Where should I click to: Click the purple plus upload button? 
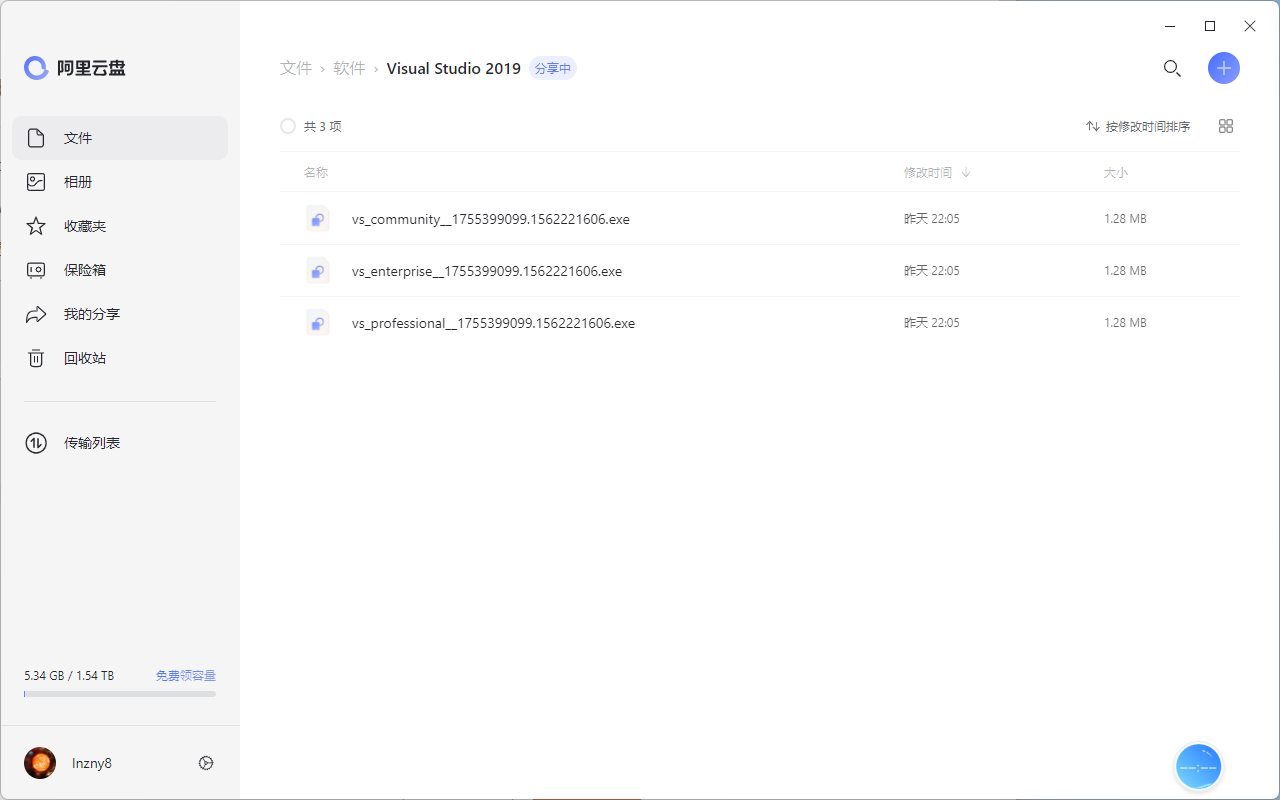(x=1223, y=68)
